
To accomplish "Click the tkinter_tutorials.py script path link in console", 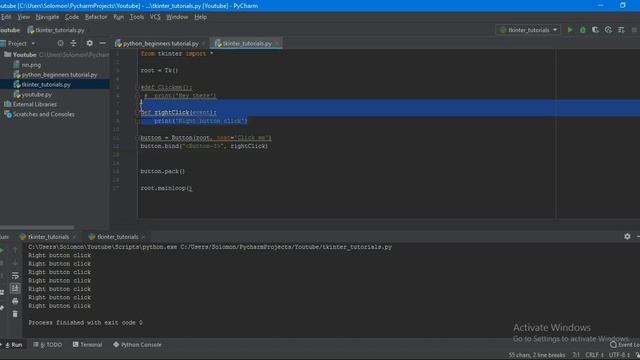I will [286, 247].
